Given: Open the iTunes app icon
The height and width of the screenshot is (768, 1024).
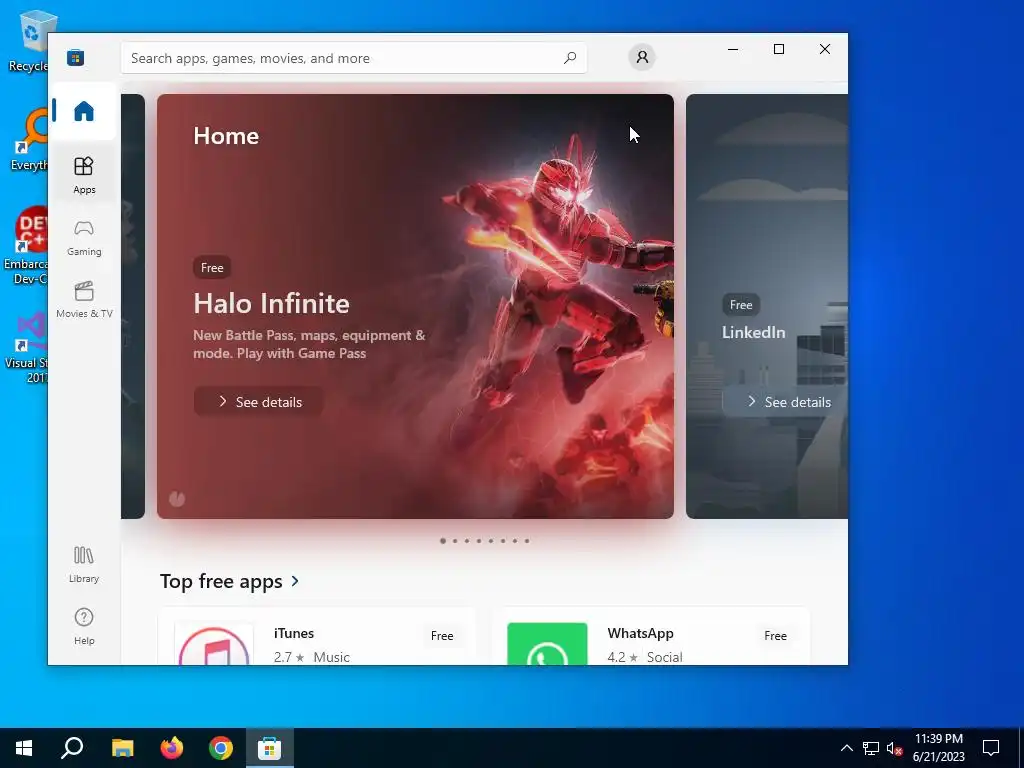Looking at the screenshot, I should 214,644.
